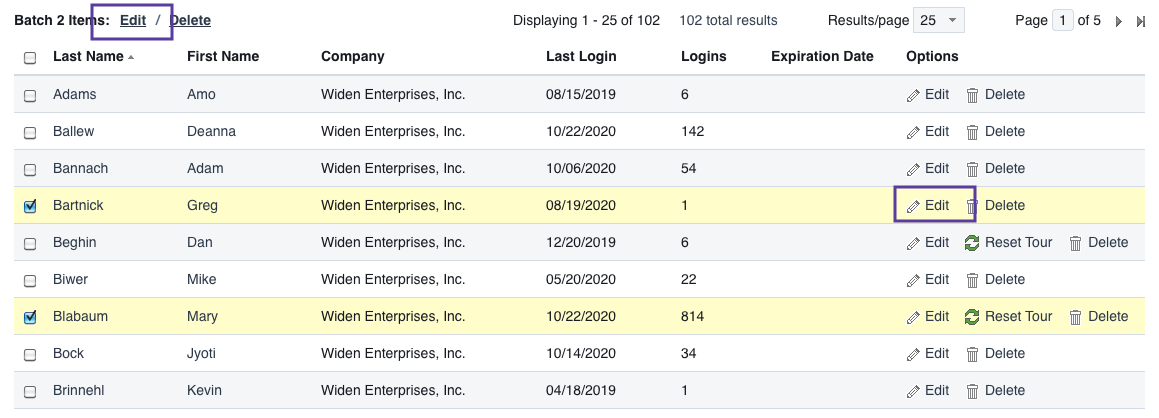Sort by Expiration Date column
The height and width of the screenshot is (418, 1159).
tap(822, 56)
